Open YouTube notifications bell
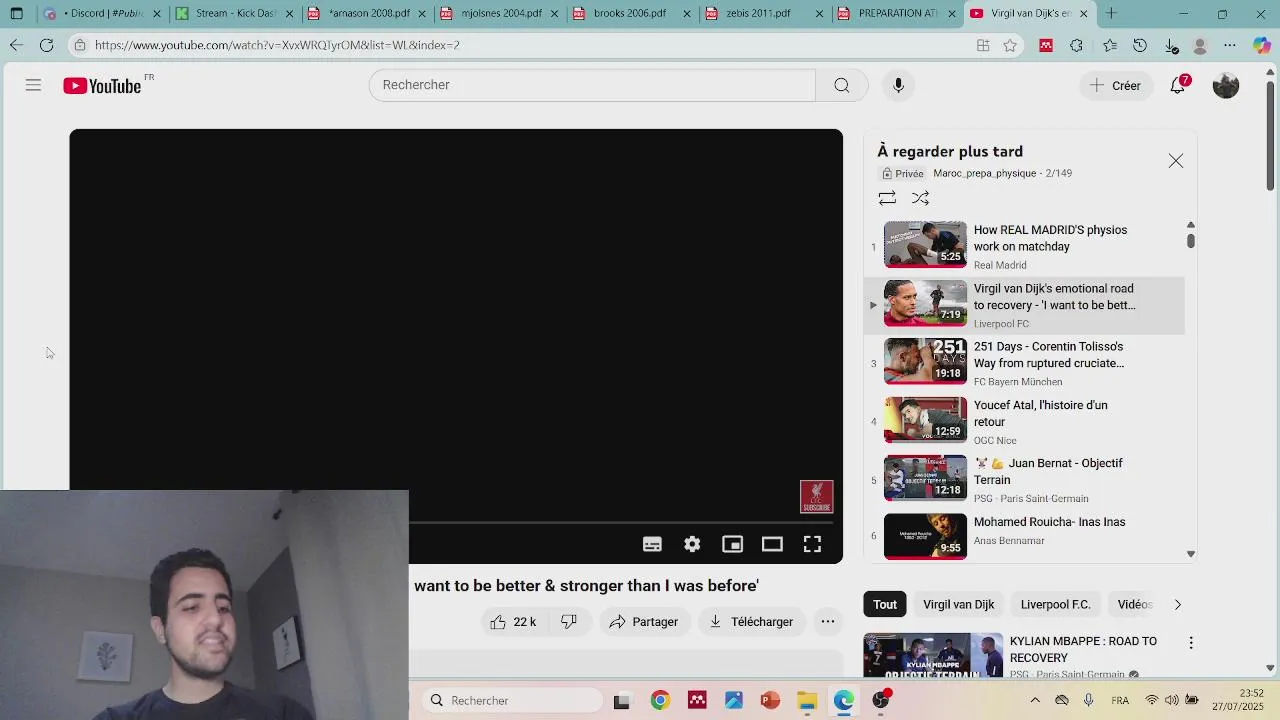The image size is (1280, 720). coord(1178,86)
